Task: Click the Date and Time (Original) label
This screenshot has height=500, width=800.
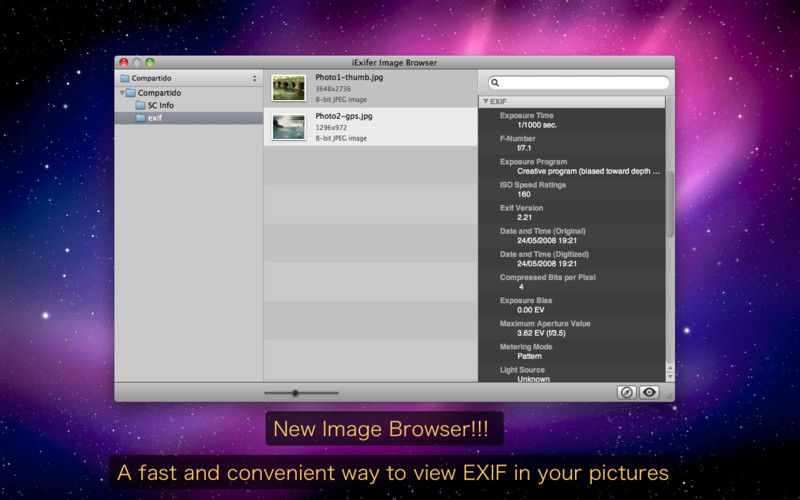Action: (x=543, y=231)
